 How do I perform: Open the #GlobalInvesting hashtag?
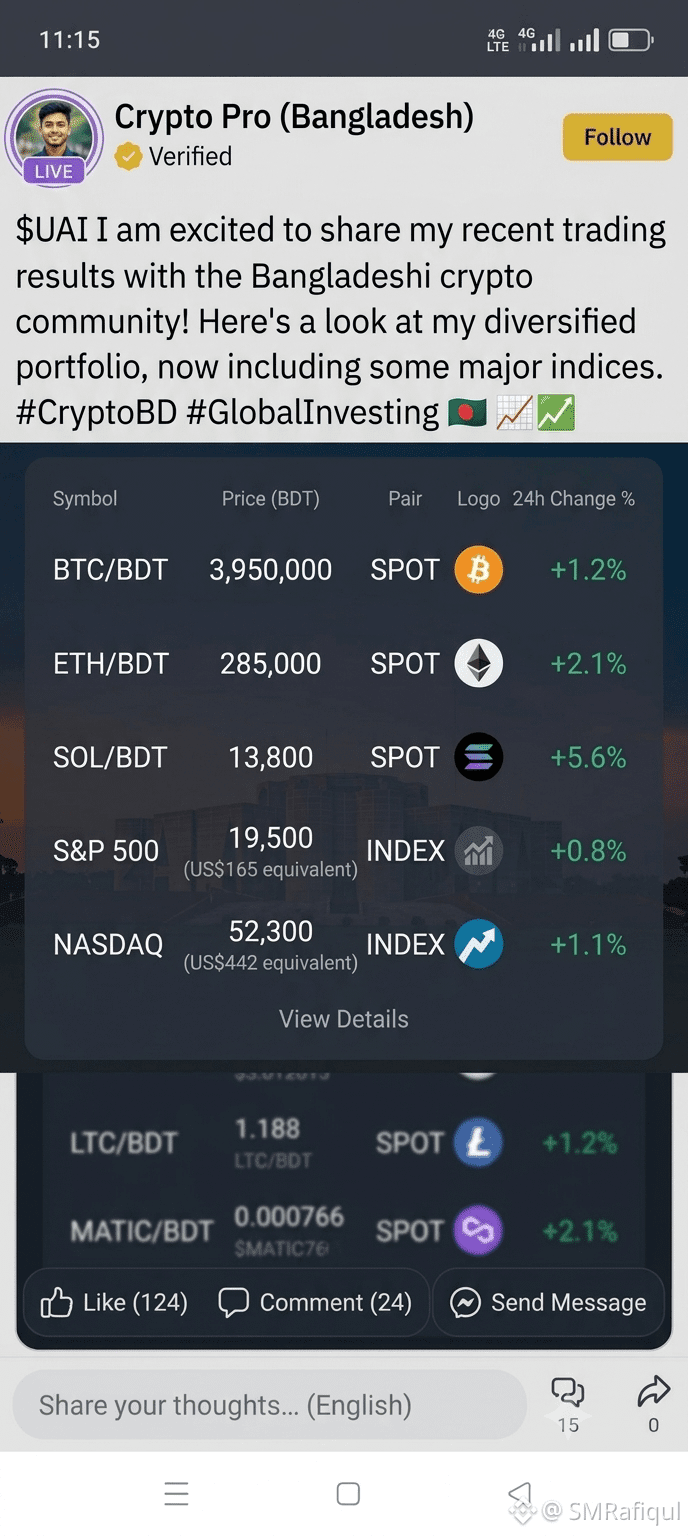pyautogui.click(x=313, y=412)
